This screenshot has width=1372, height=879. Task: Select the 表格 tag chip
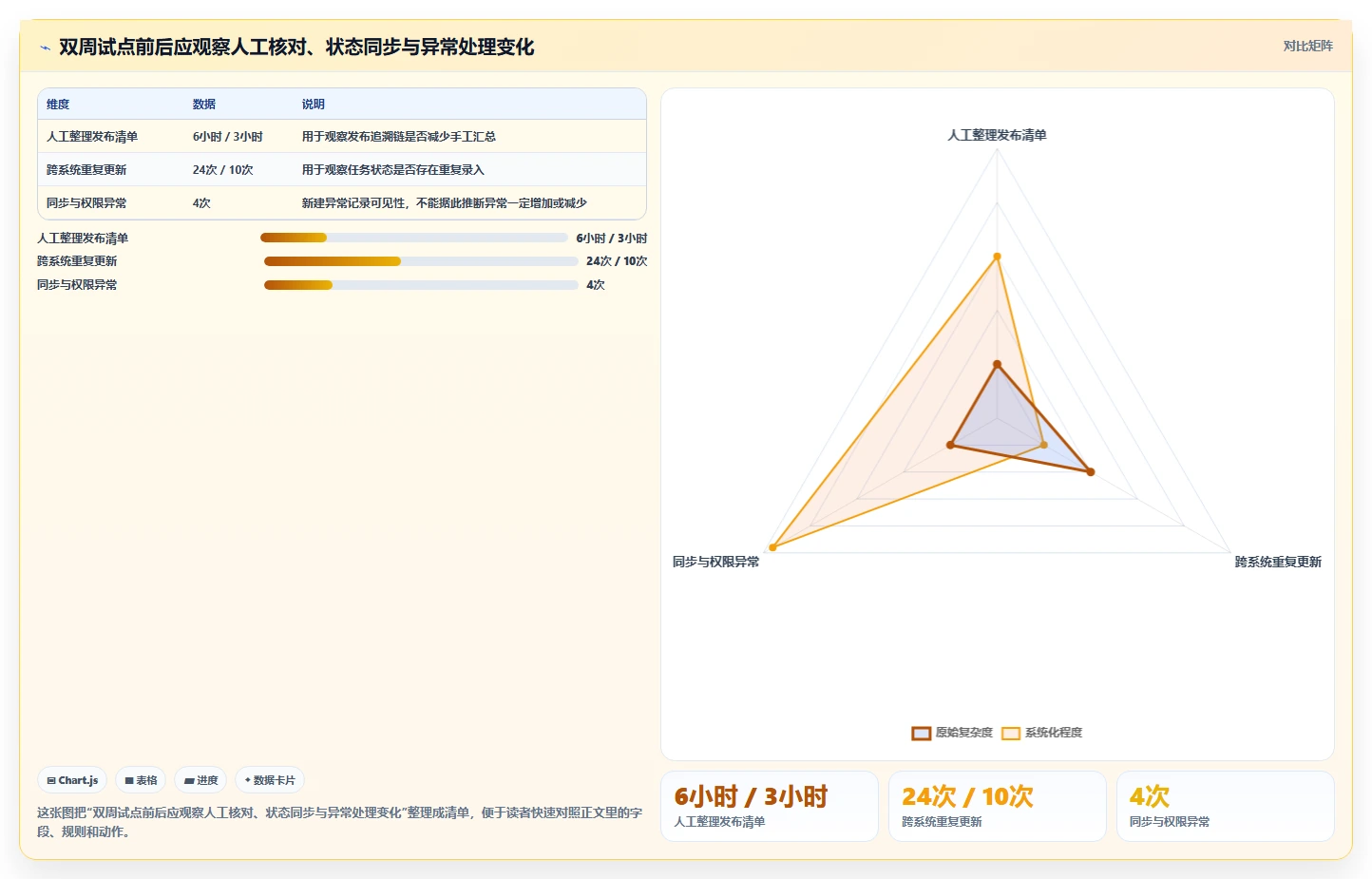[141, 780]
